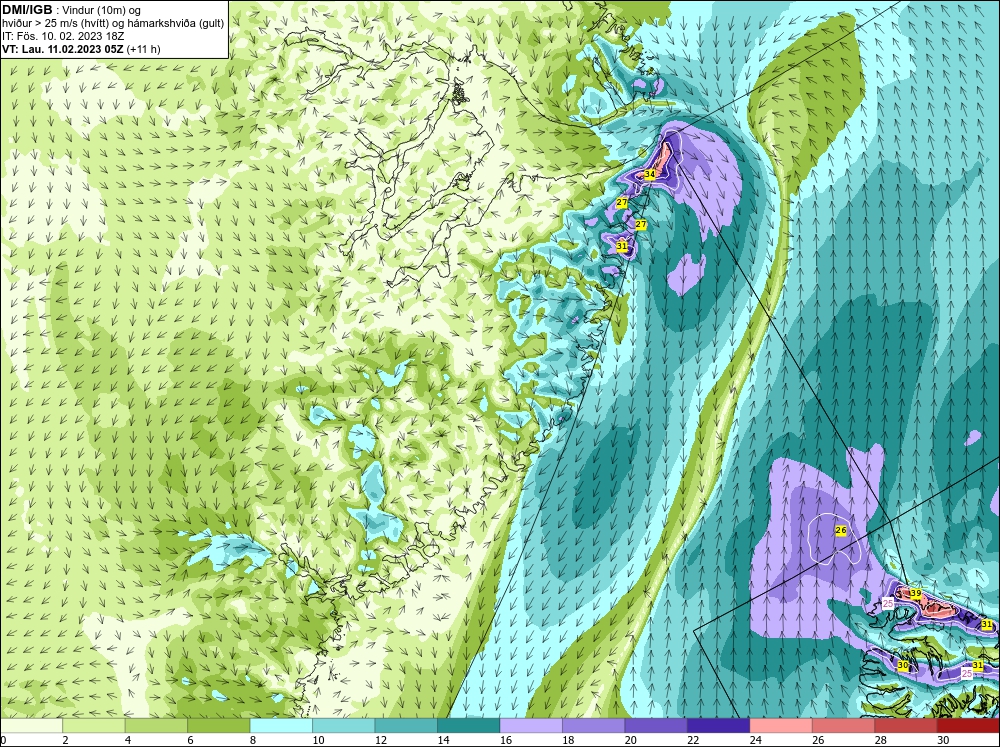Click the legend scale value 2

coord(68,740)
